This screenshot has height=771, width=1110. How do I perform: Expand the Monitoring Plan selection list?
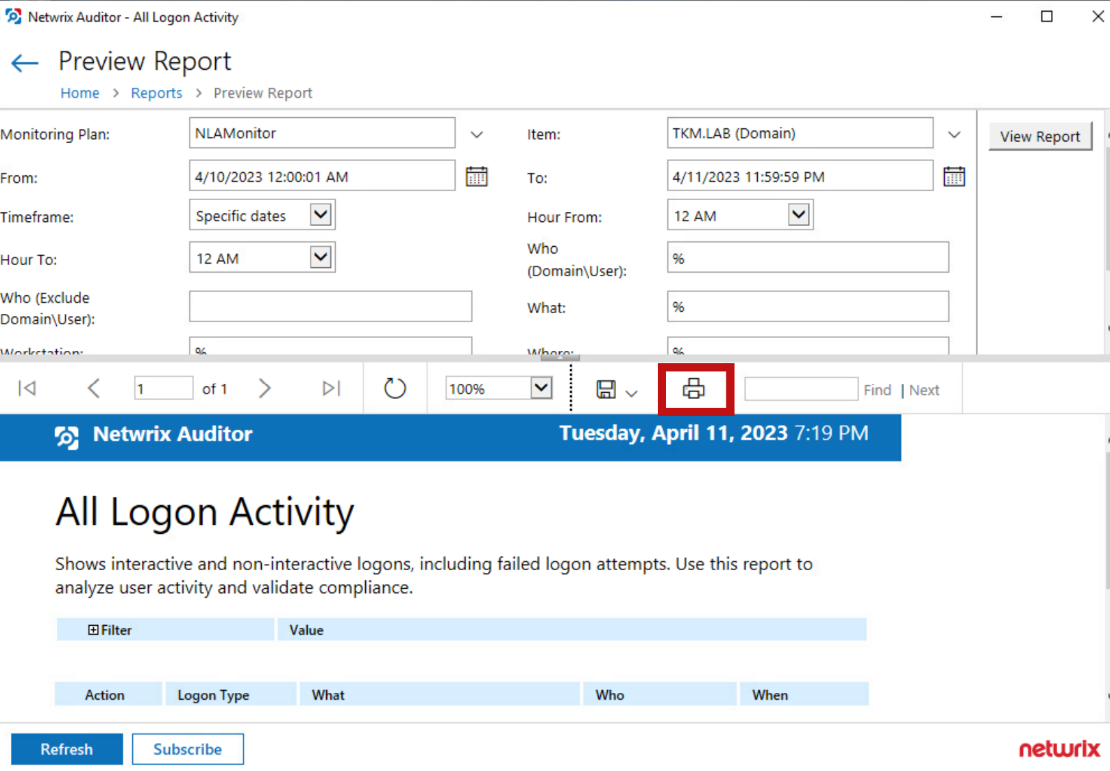point(477,134)
